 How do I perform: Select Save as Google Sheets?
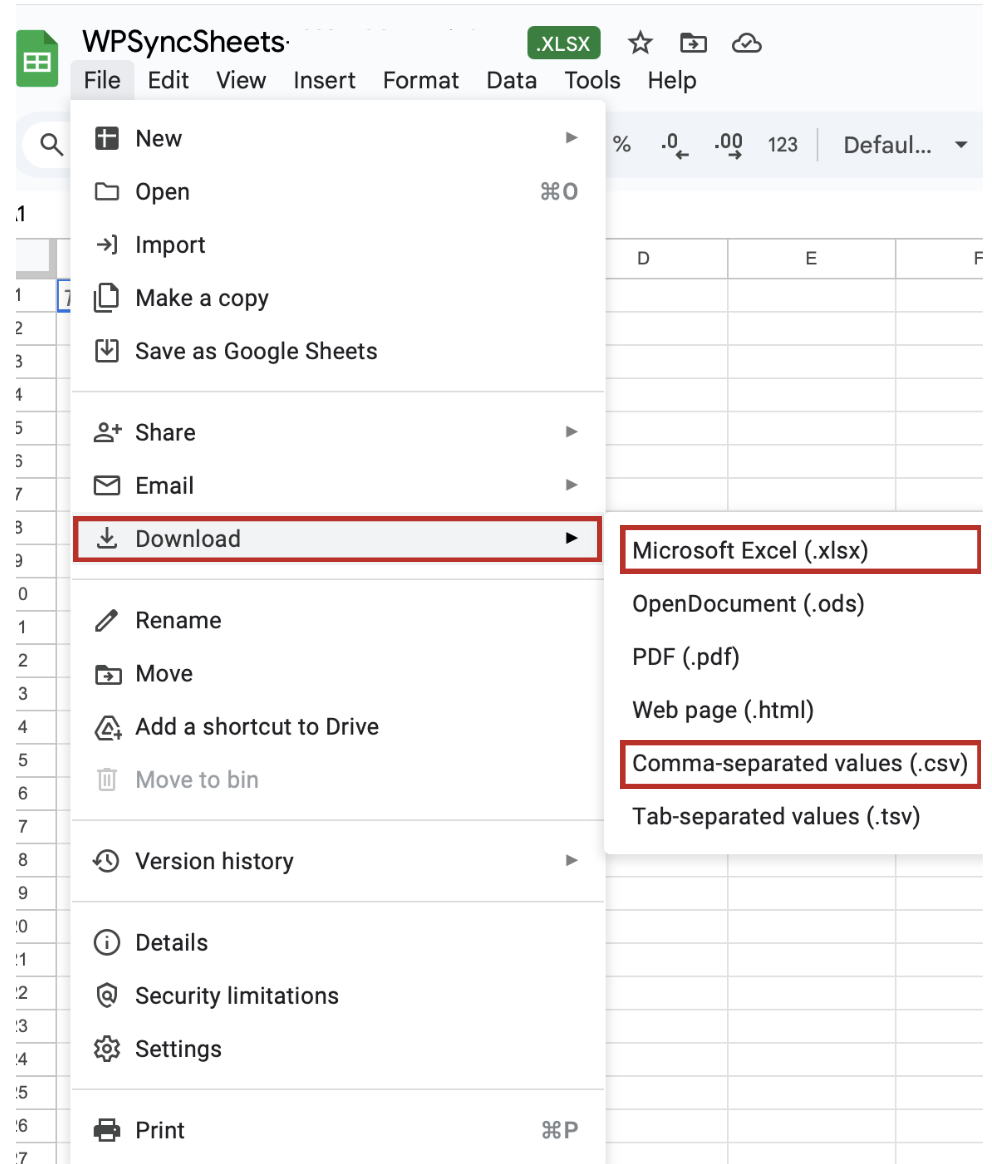coord(257,351)
